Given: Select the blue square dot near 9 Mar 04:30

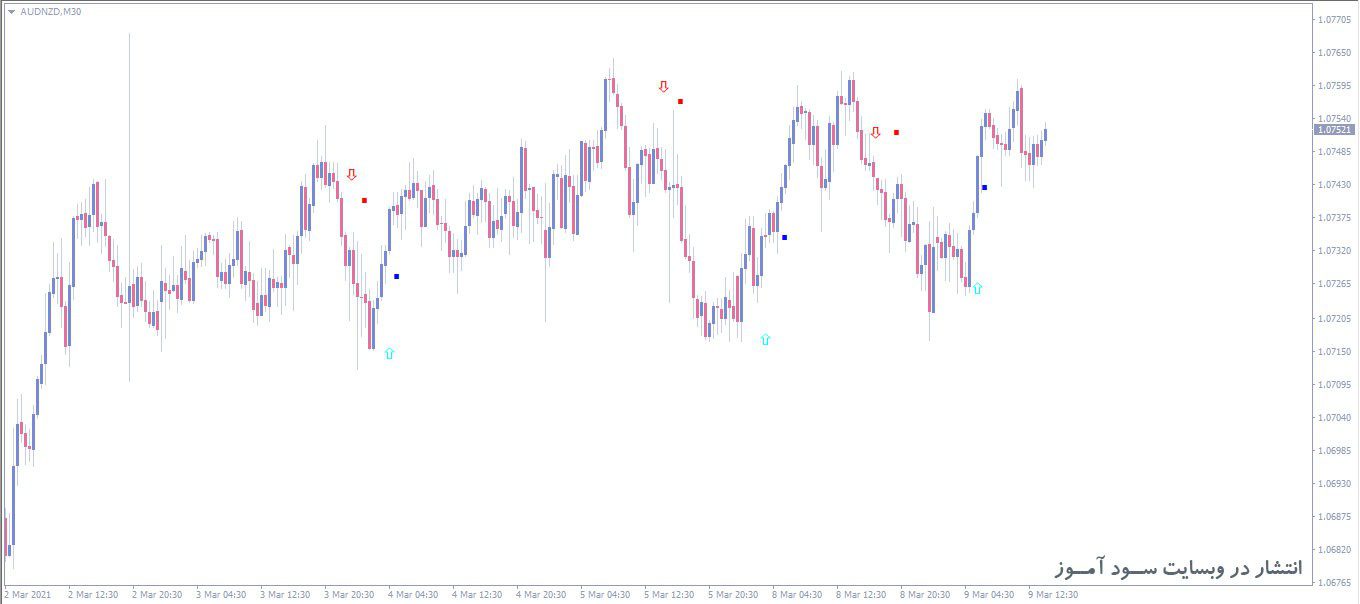Looking at the screenshot, I should point(984,187).
